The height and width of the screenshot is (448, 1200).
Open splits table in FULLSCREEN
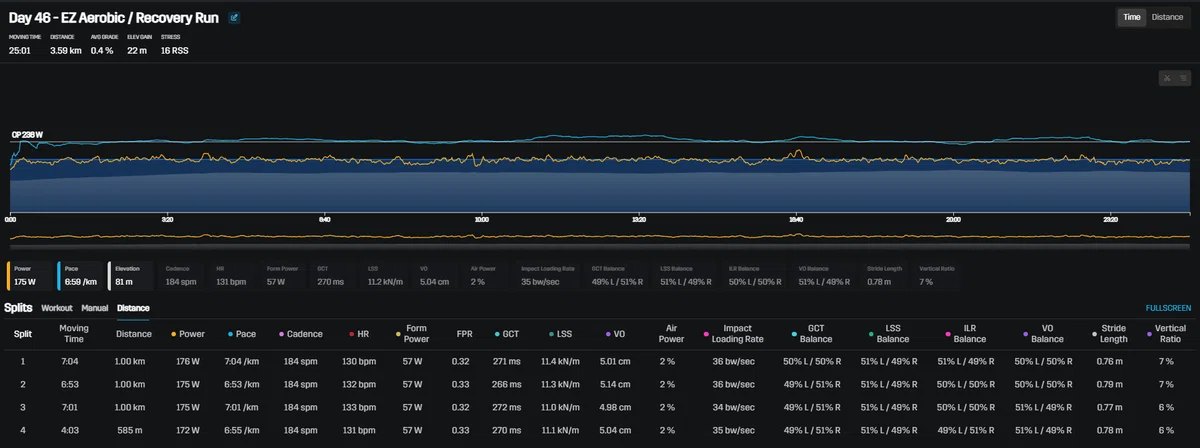1167,309
